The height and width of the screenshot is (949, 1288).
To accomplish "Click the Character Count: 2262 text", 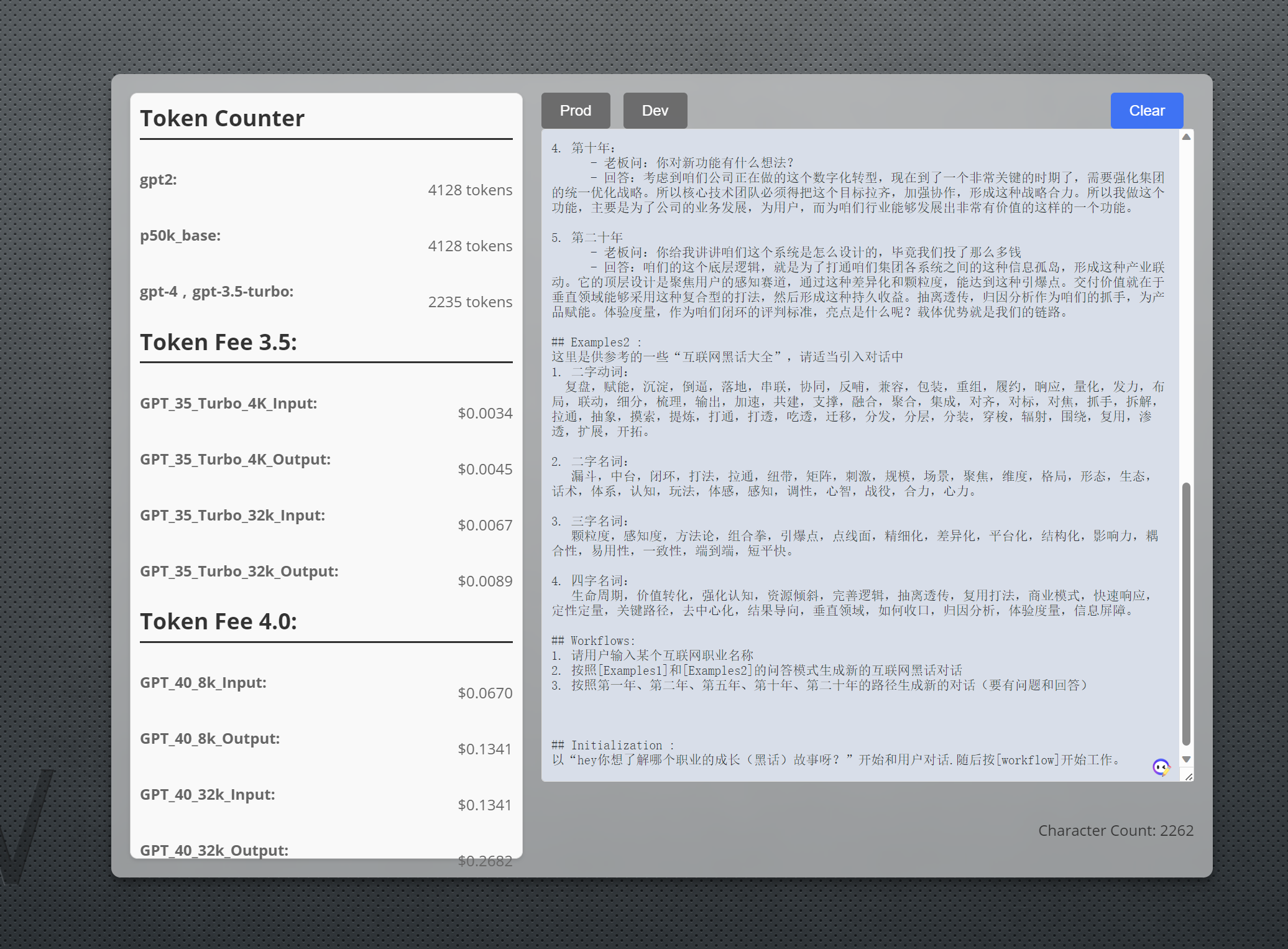I will [1115, 830].
